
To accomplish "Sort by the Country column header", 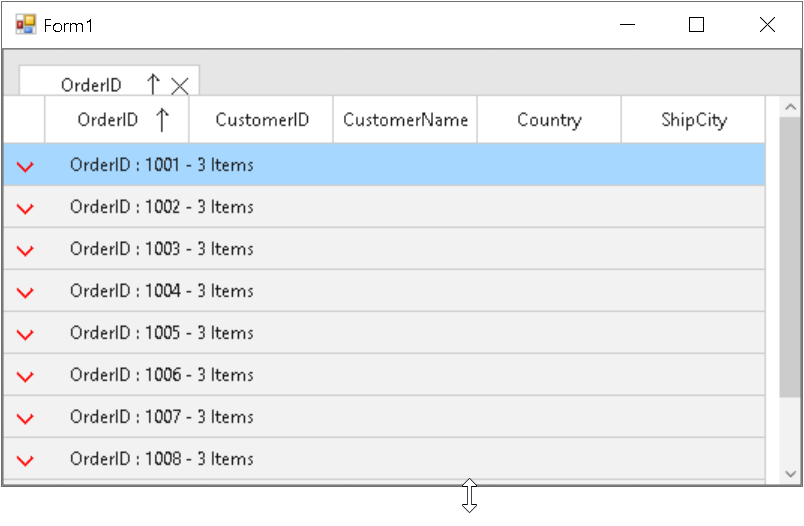I will pos(549,119).
